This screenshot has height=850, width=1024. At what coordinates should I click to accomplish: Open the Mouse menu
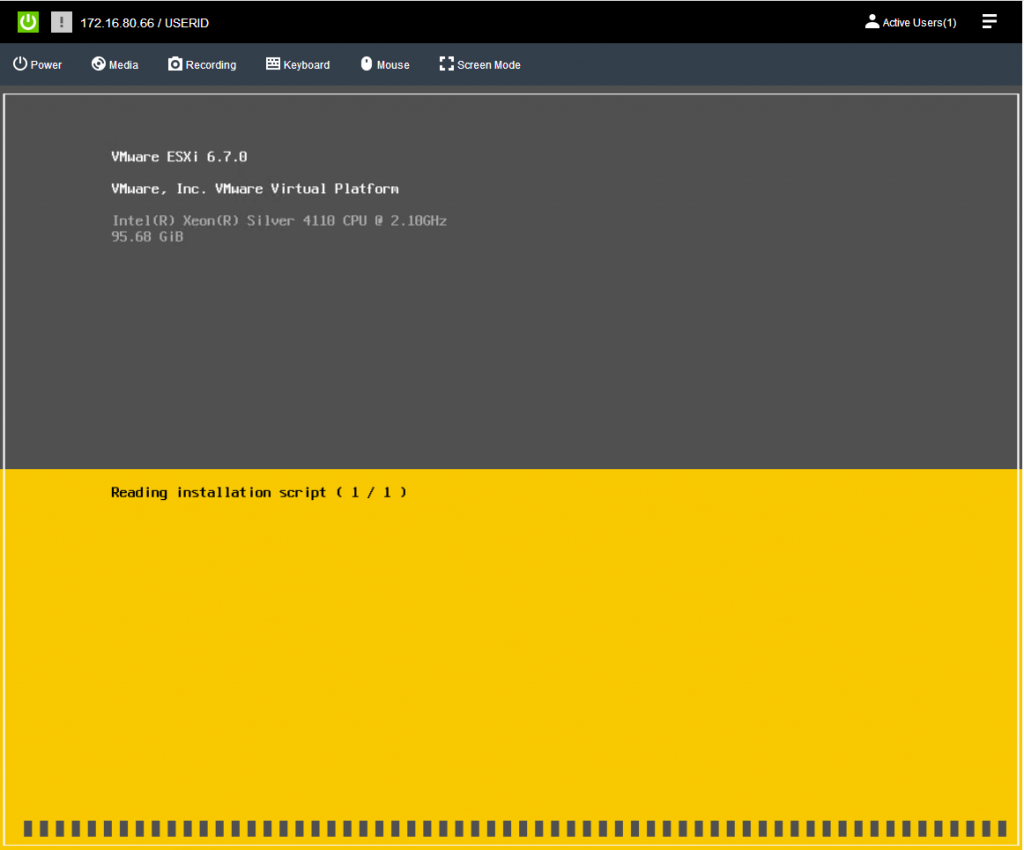click(385, 65)
